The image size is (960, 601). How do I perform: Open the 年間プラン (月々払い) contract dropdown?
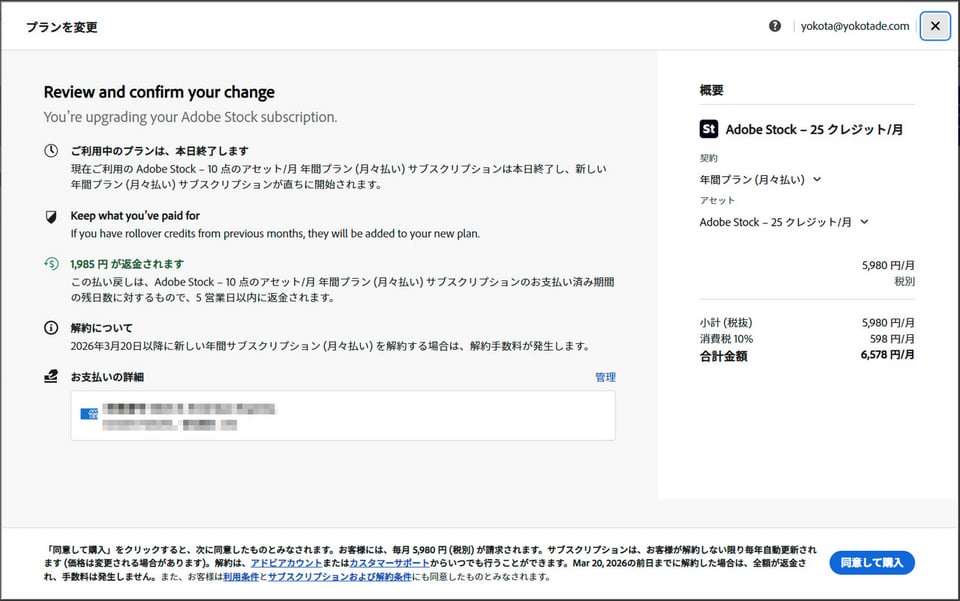760,180
